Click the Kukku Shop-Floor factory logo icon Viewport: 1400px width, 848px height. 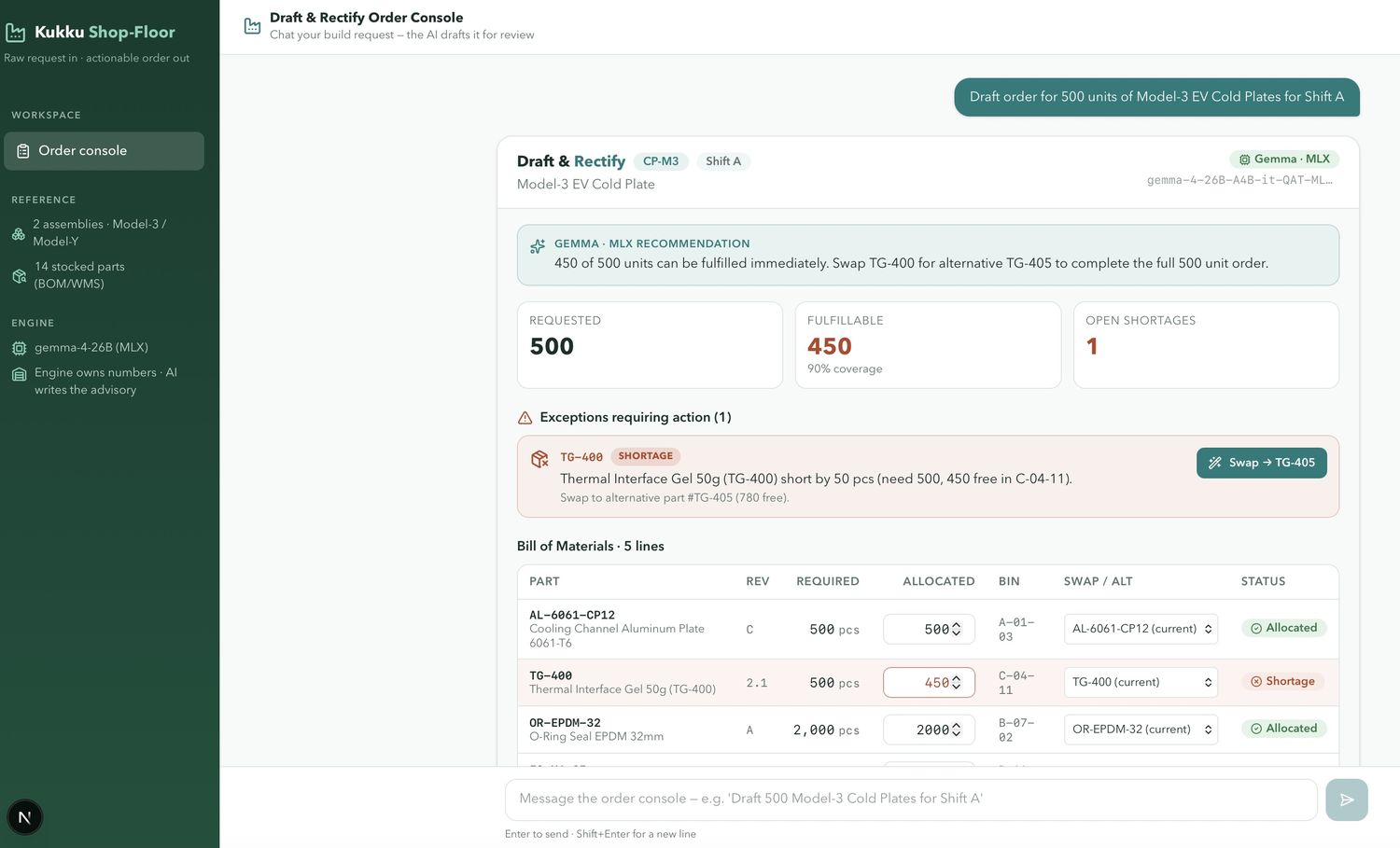[x=15, y=33]
